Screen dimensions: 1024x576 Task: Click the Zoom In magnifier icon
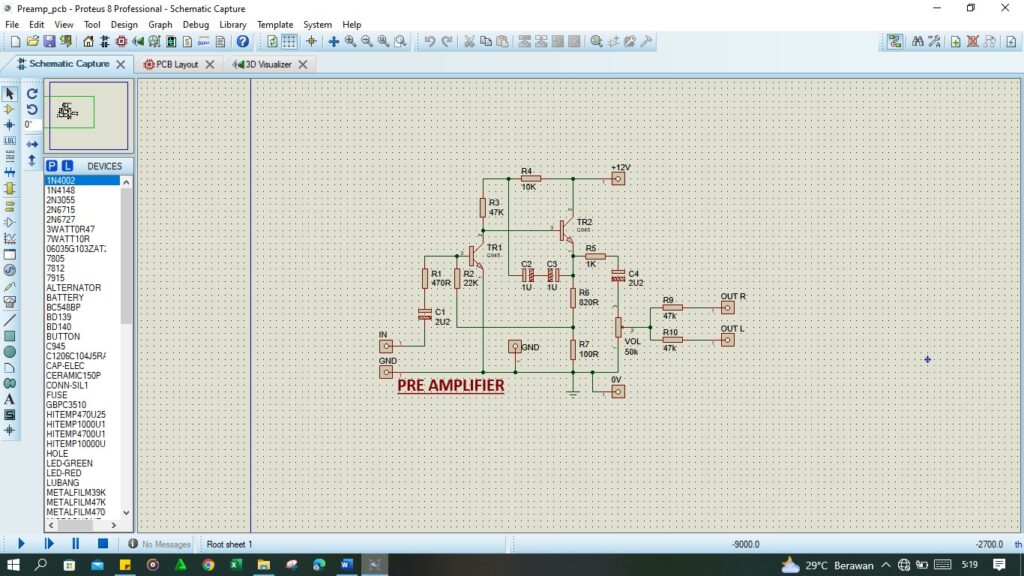(351, 42)
